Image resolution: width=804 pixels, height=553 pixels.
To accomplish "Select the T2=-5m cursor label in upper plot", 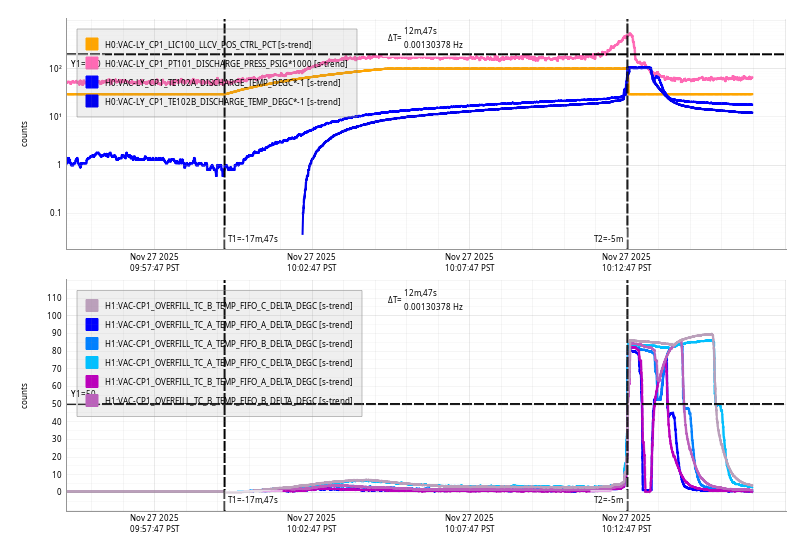I will coord(609,239).
